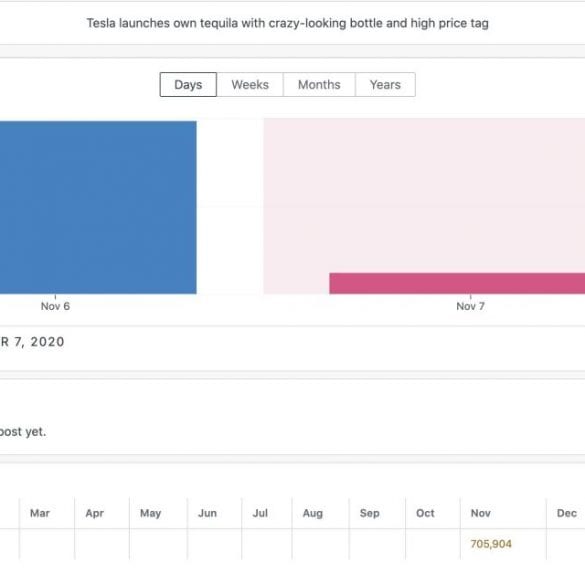Switch to the Years tab
Image resolution: width=585 pixels, height=585 pixels.
click(x=385, y=85)
